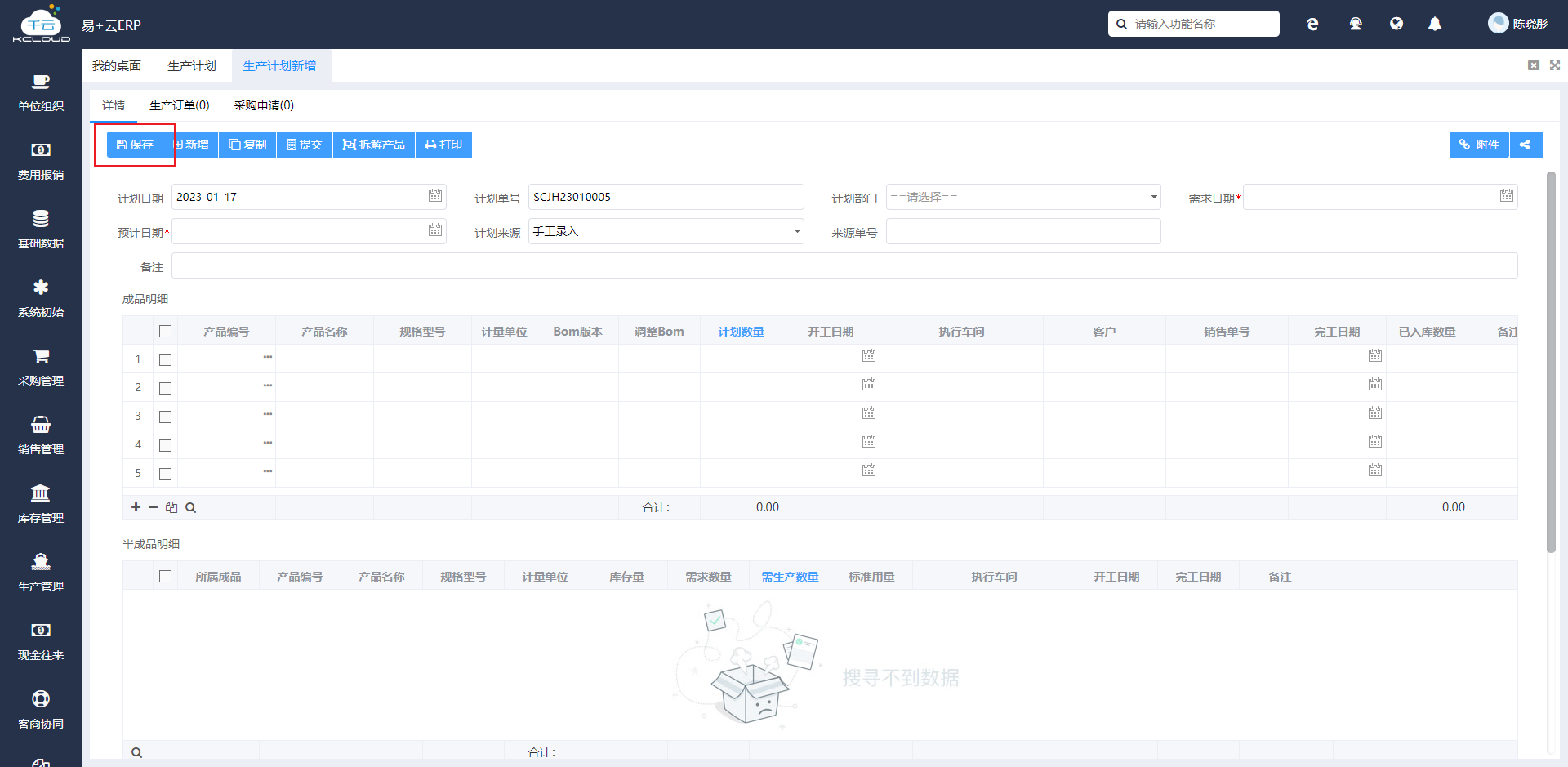Expand the 计划部门 dropdown

[1023, 197]
